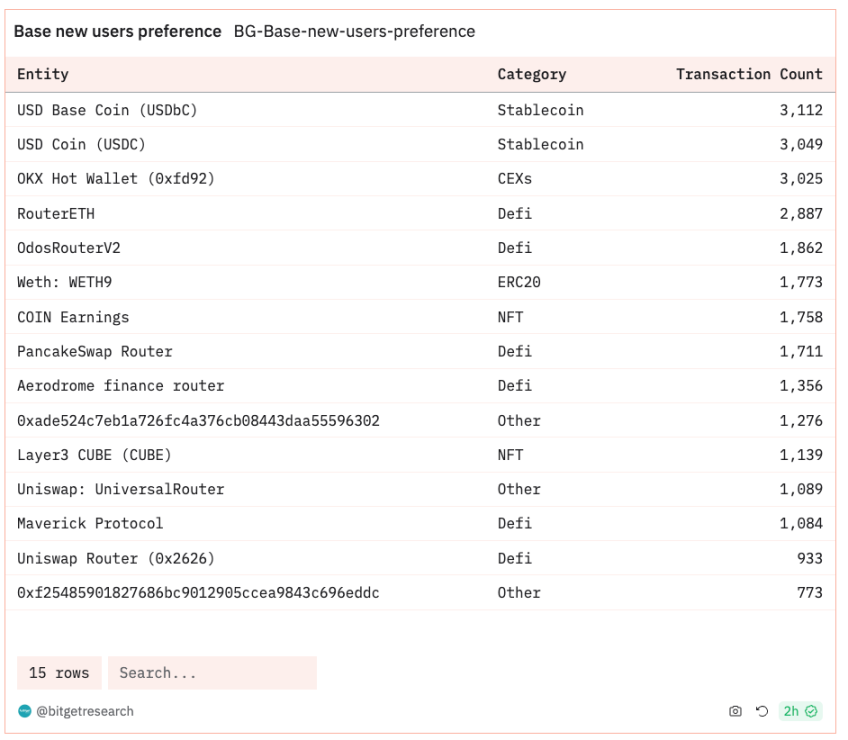Image resolution: width=848 pixels, height=740 pixels.
Task: Sort by Category column header
Action: 531,74
